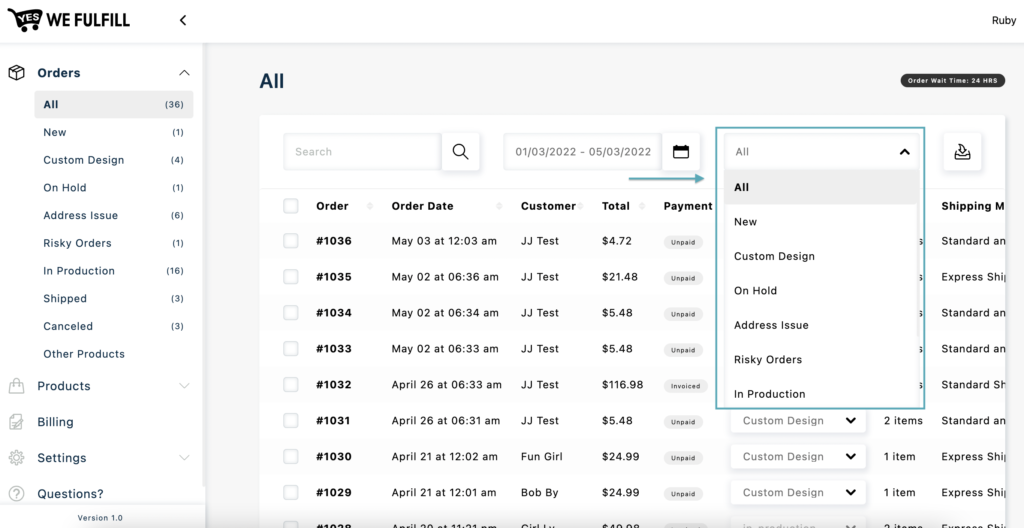The image size is (1024, 528).
Task: Toggle select-all checkbox in header
Action: pyautogui.click(x=291, y=206)
